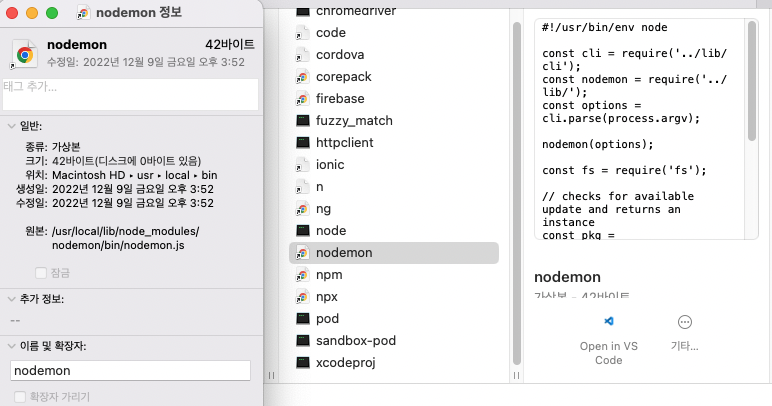Select the ionic row
772x406 pixels.
pyautogui.click(x=394, y=165)
